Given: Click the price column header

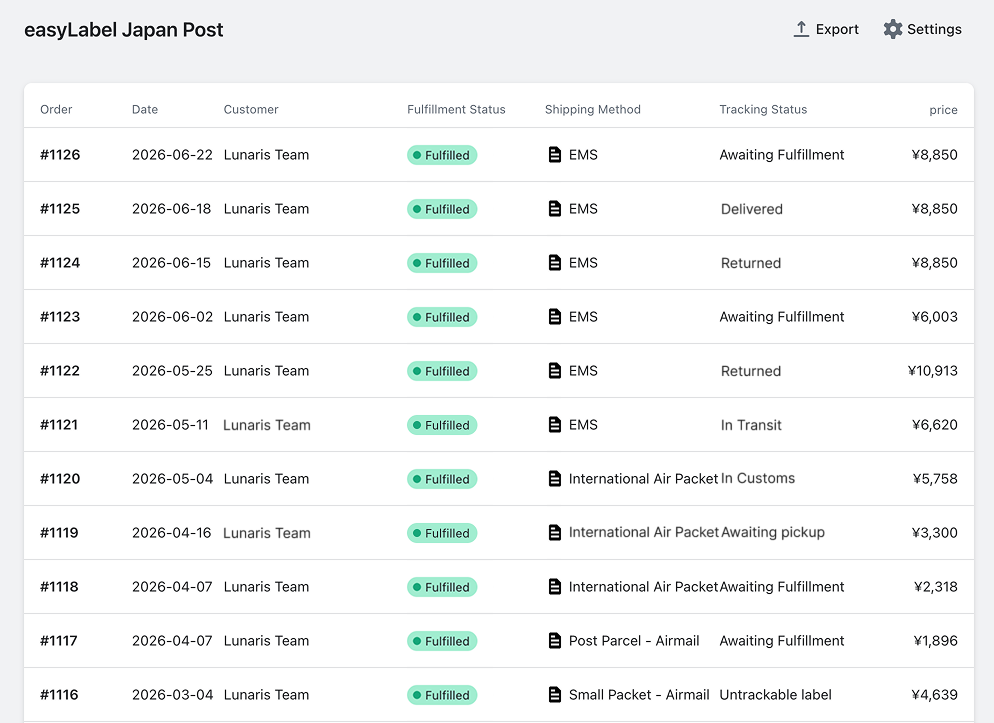Looking at the screenshot, I should pos(943,110).
